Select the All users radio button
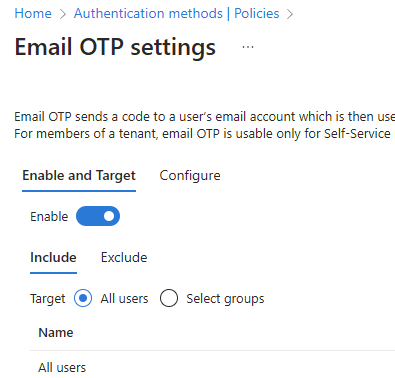The height and width of the screenshot is (378, 395). tap(83, 298)
